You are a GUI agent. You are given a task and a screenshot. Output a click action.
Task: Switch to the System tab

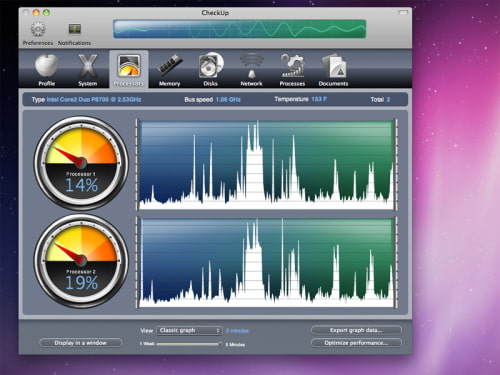[x=88, y=69]
